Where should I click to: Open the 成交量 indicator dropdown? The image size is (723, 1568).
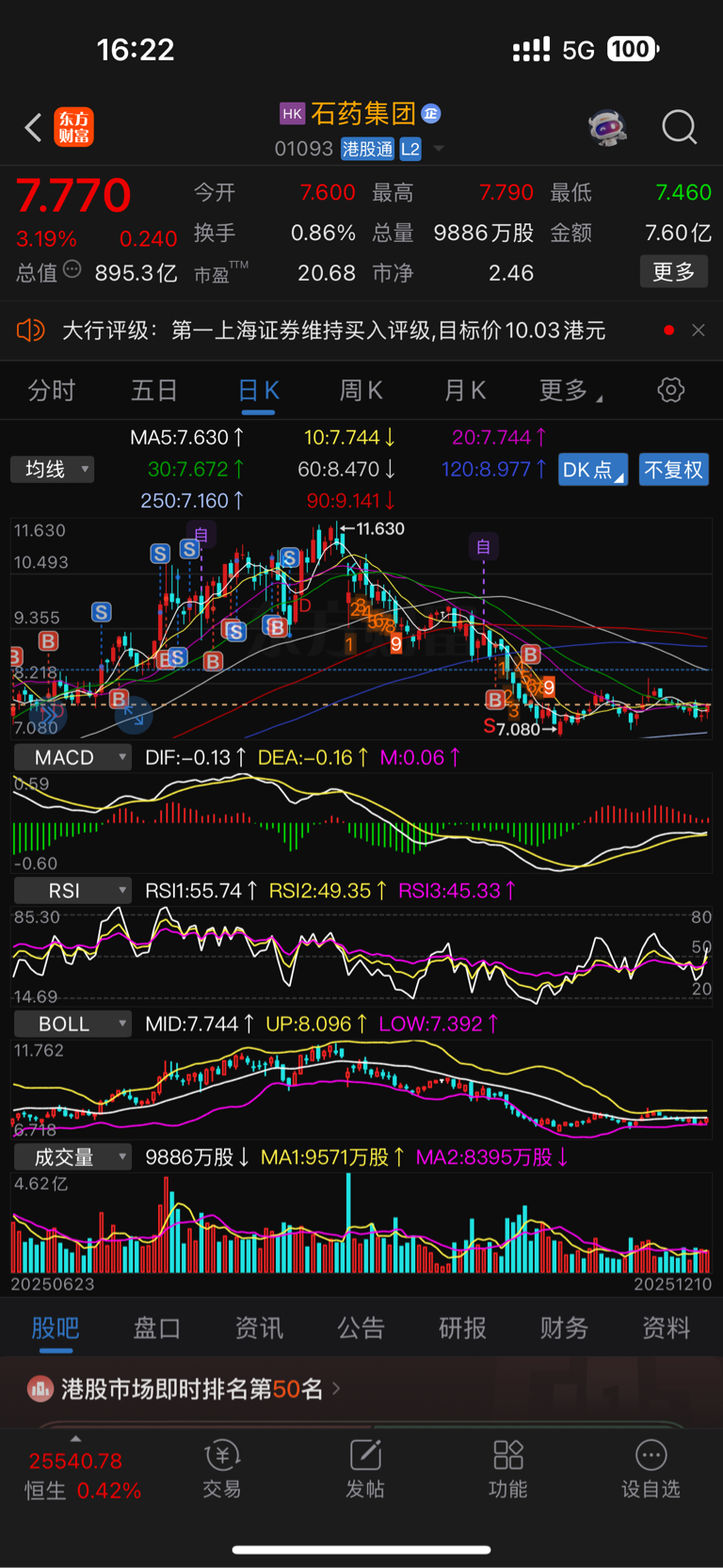coord(72,1156)
